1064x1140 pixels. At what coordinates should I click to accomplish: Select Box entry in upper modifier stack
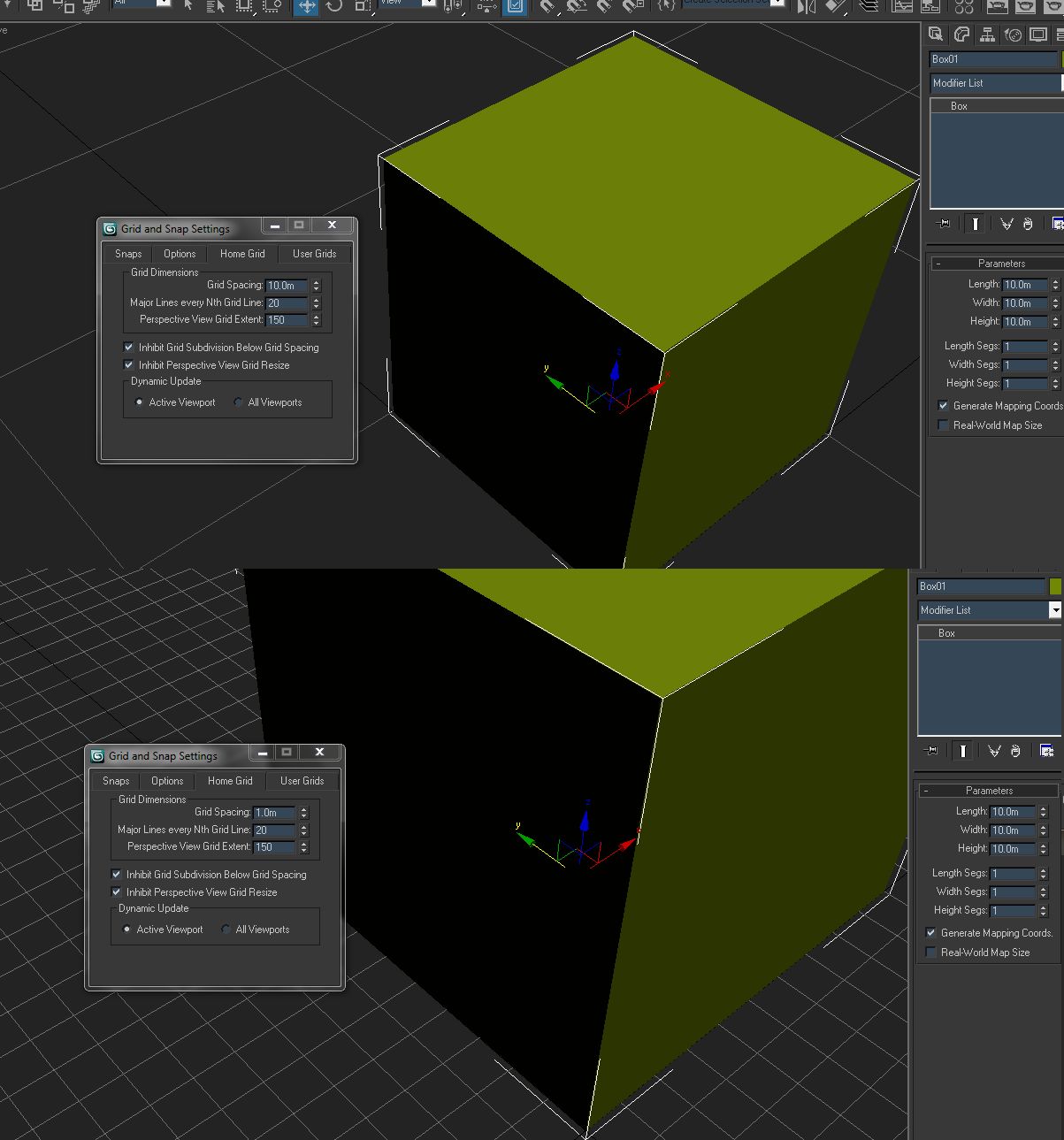pos(959,106)
